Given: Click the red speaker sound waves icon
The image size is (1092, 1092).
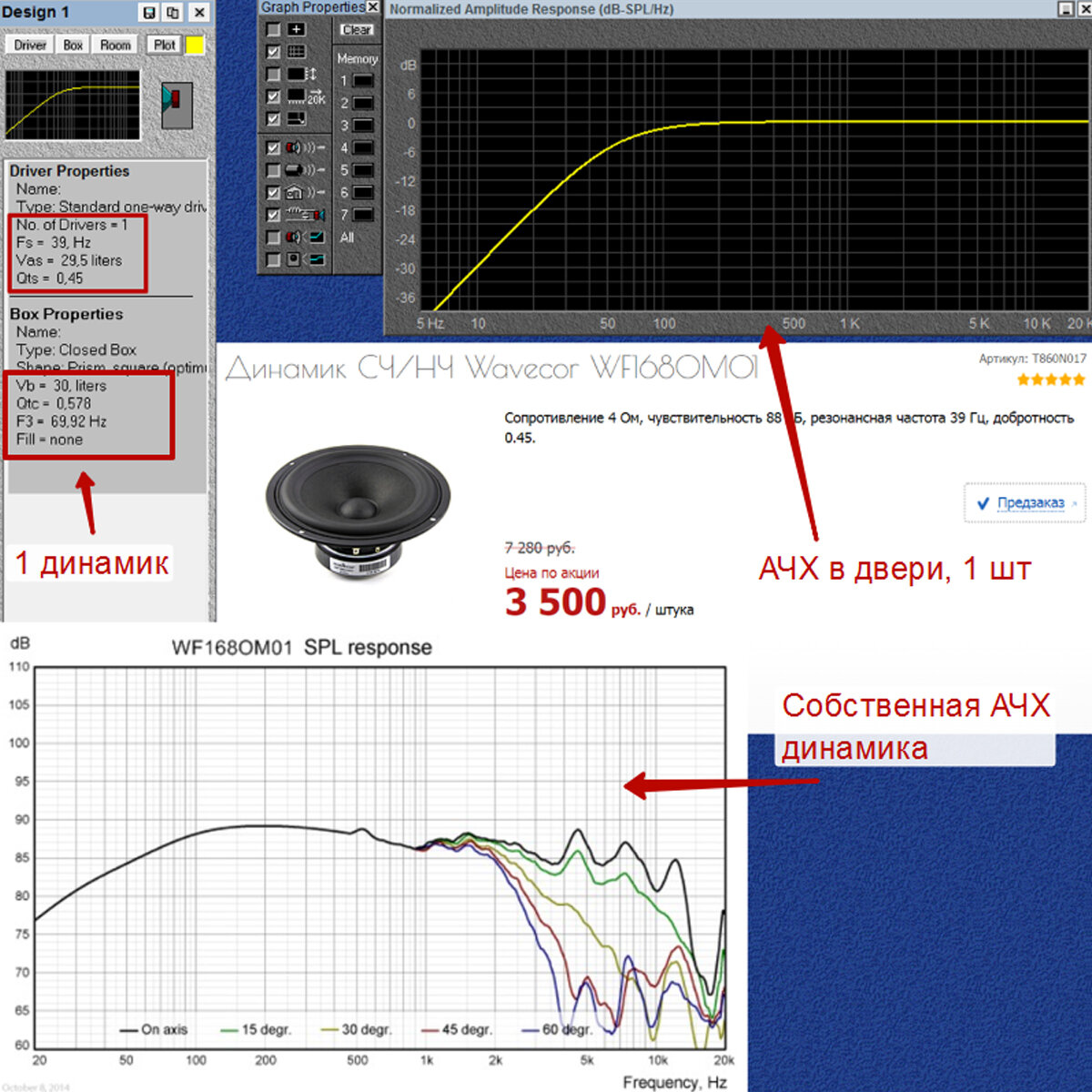Looking at the screenshot, I should pyautogui.click(x=306, y=147).
